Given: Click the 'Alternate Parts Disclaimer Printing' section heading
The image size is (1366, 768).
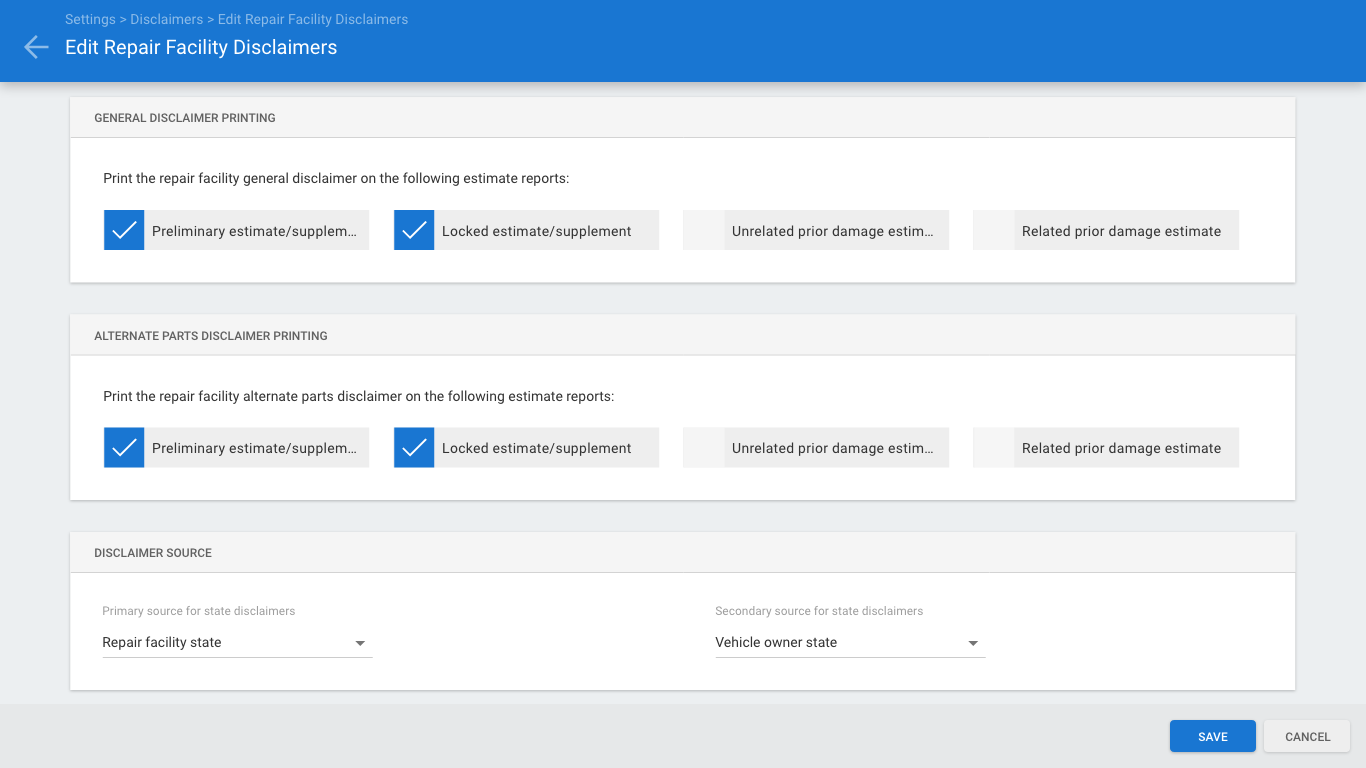Looking at the screenshot, I should (x=211, y=336).
